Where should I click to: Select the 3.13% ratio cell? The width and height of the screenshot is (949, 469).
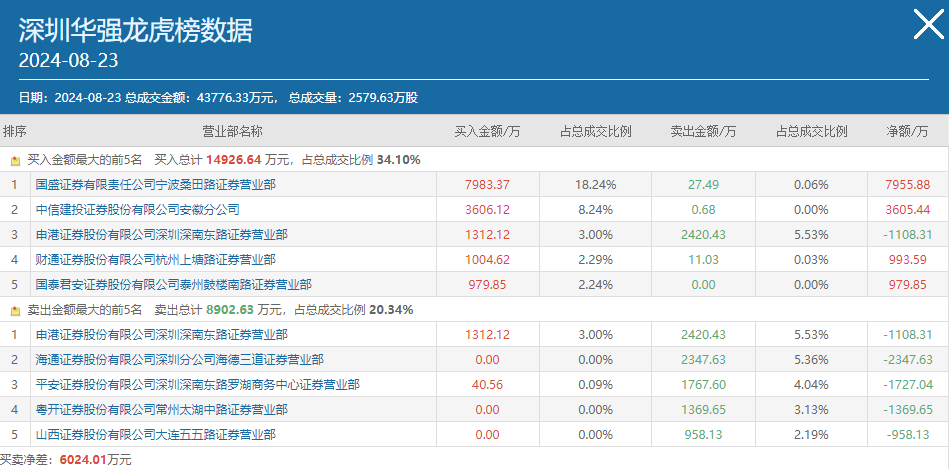(811, 410)
